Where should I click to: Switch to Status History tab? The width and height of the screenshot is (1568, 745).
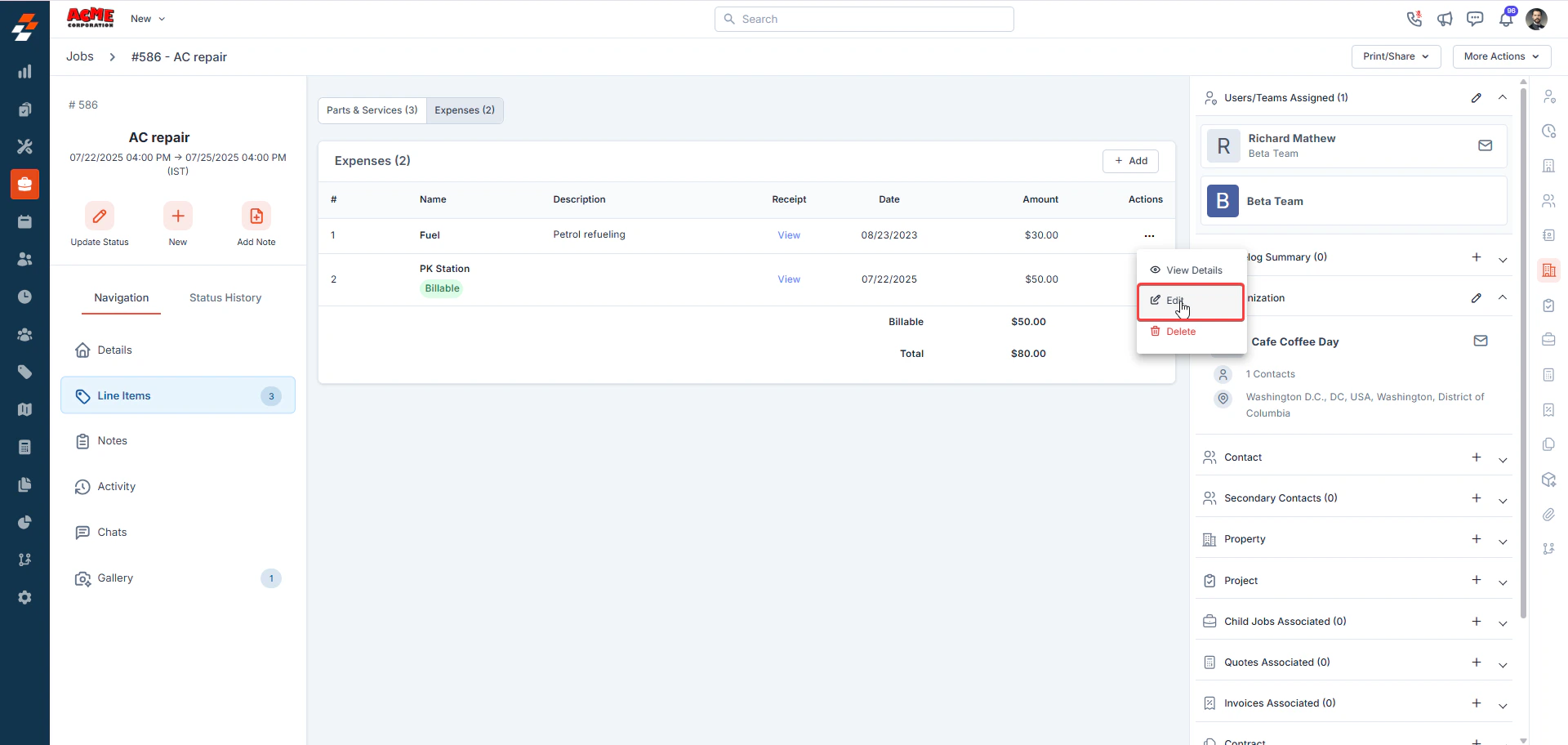(x=225, y=298)
